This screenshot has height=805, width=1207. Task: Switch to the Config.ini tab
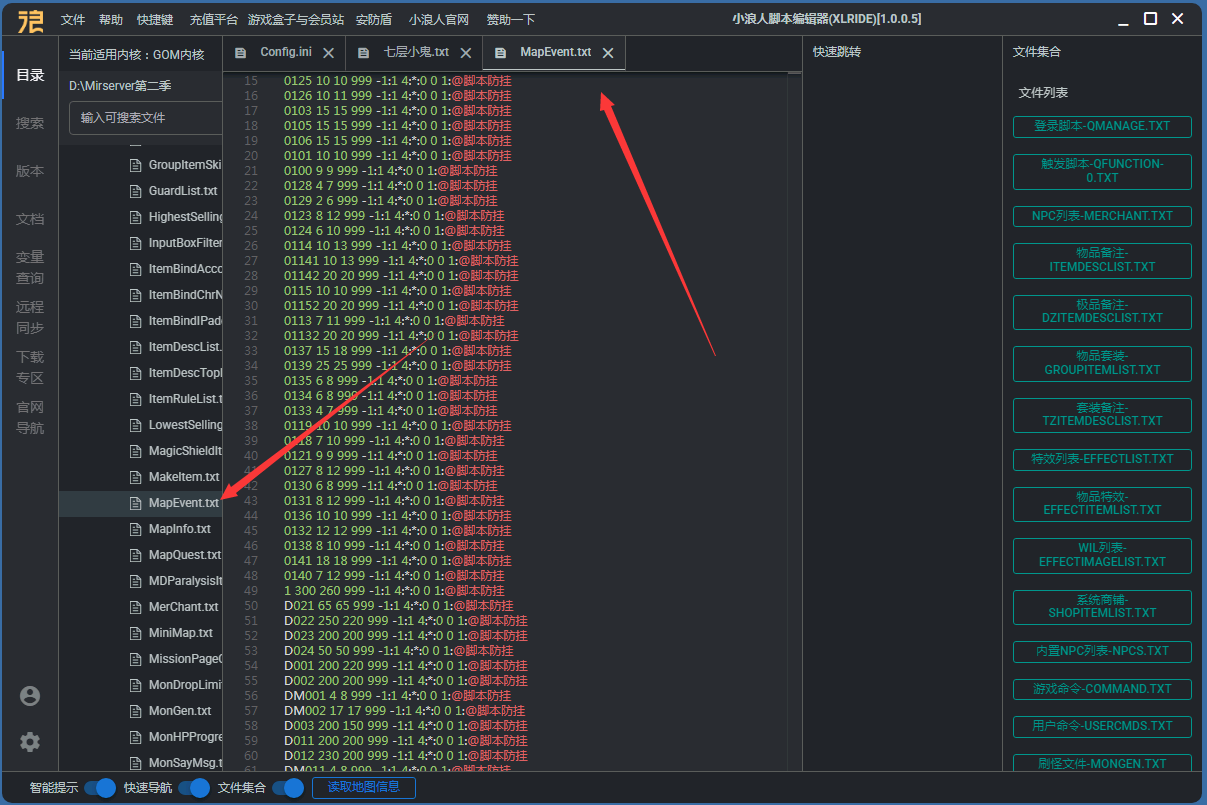tap(284, 52)
